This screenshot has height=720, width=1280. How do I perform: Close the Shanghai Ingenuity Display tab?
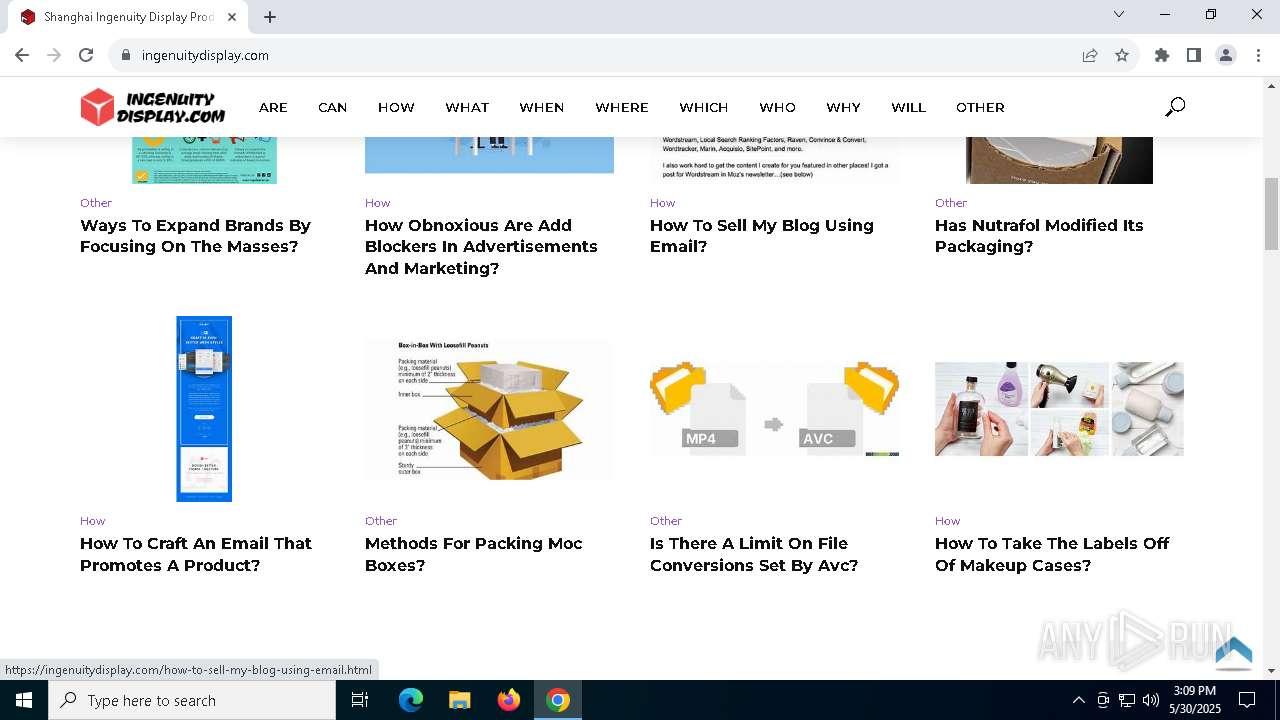(x=232, y=17)
